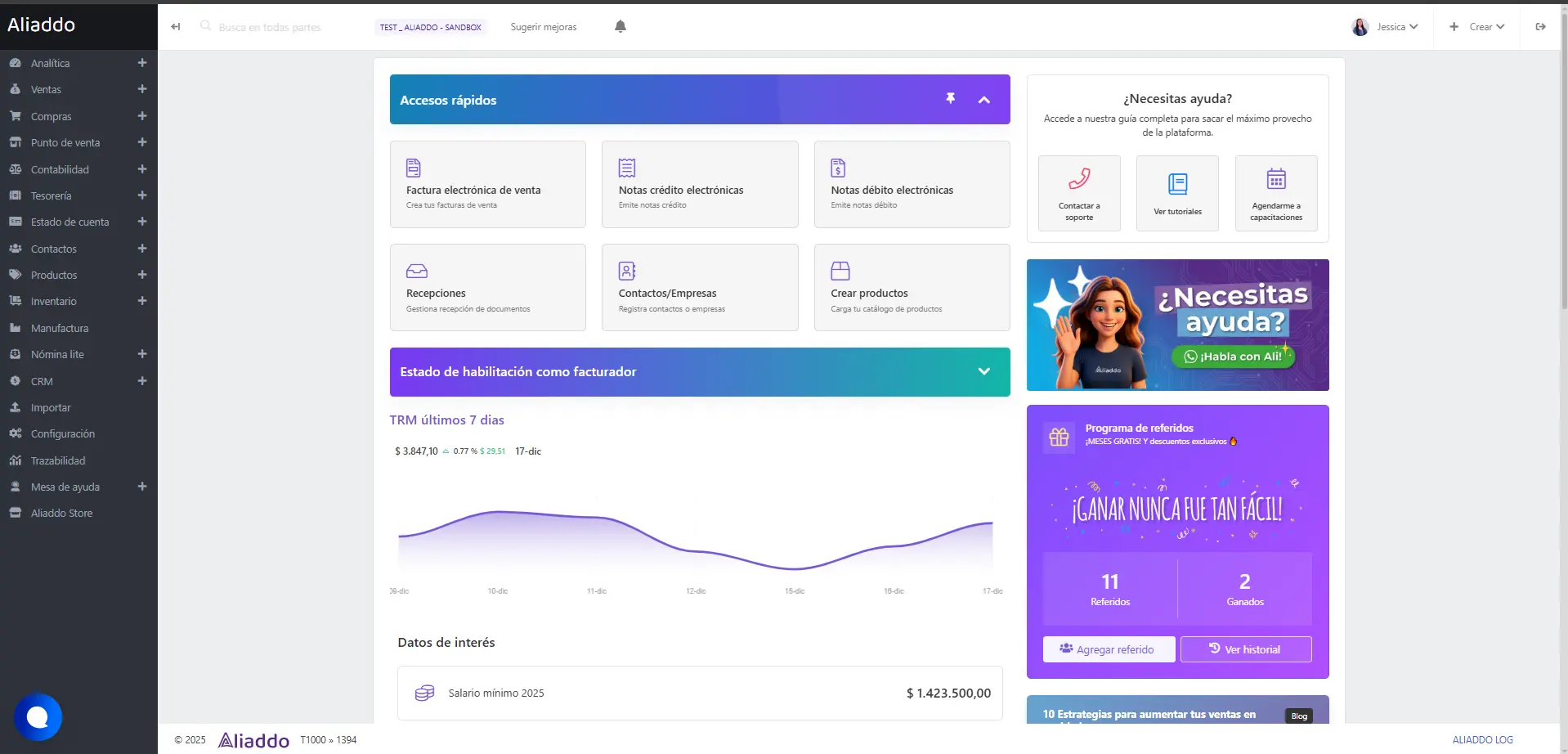
Task: Open Factura electrónica de venta shortcut
Action: click(487, 185)
